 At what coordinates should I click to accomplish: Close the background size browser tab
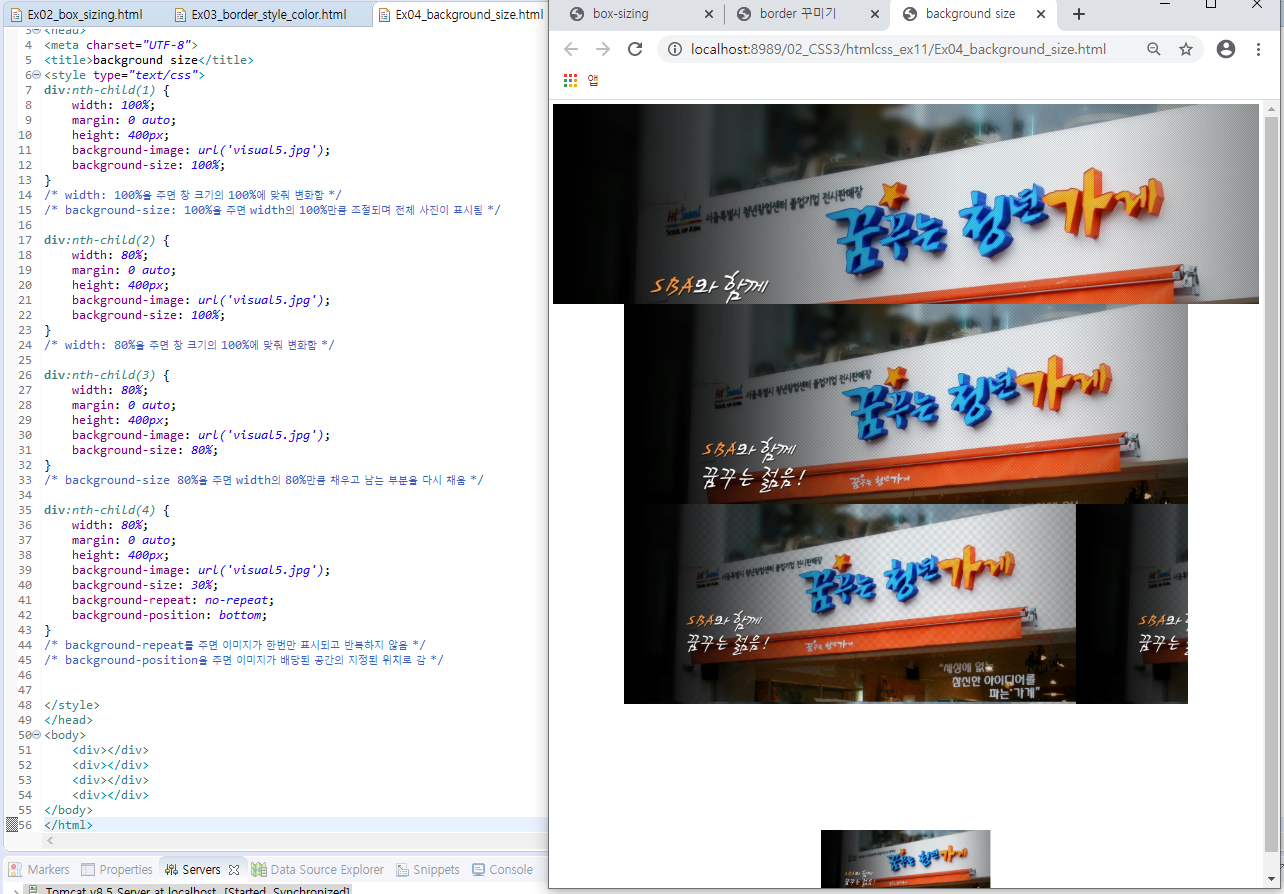pos(1040,14)
